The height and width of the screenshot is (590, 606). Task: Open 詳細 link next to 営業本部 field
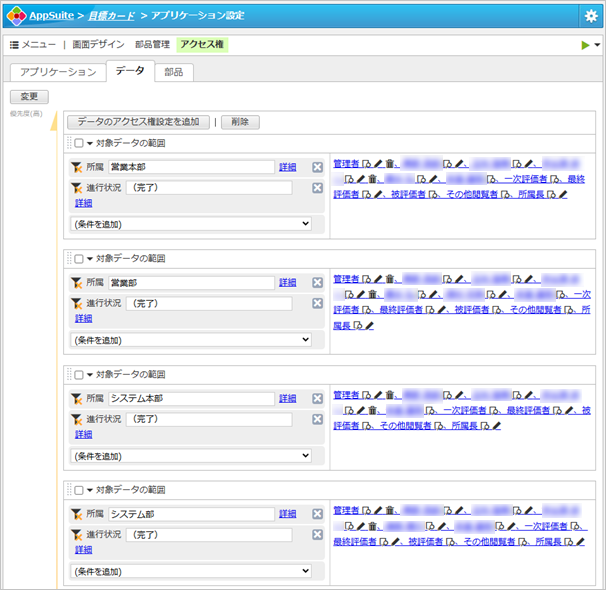click(x=288, y=167)
